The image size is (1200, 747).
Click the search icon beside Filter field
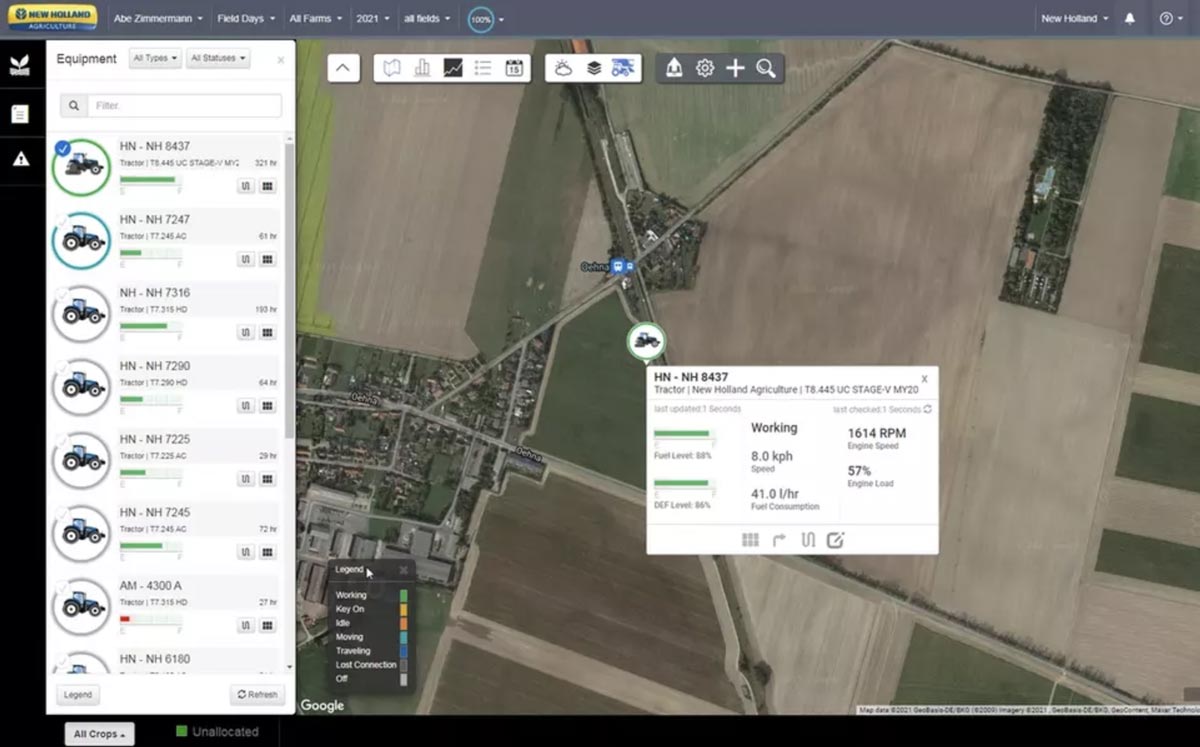73,105
